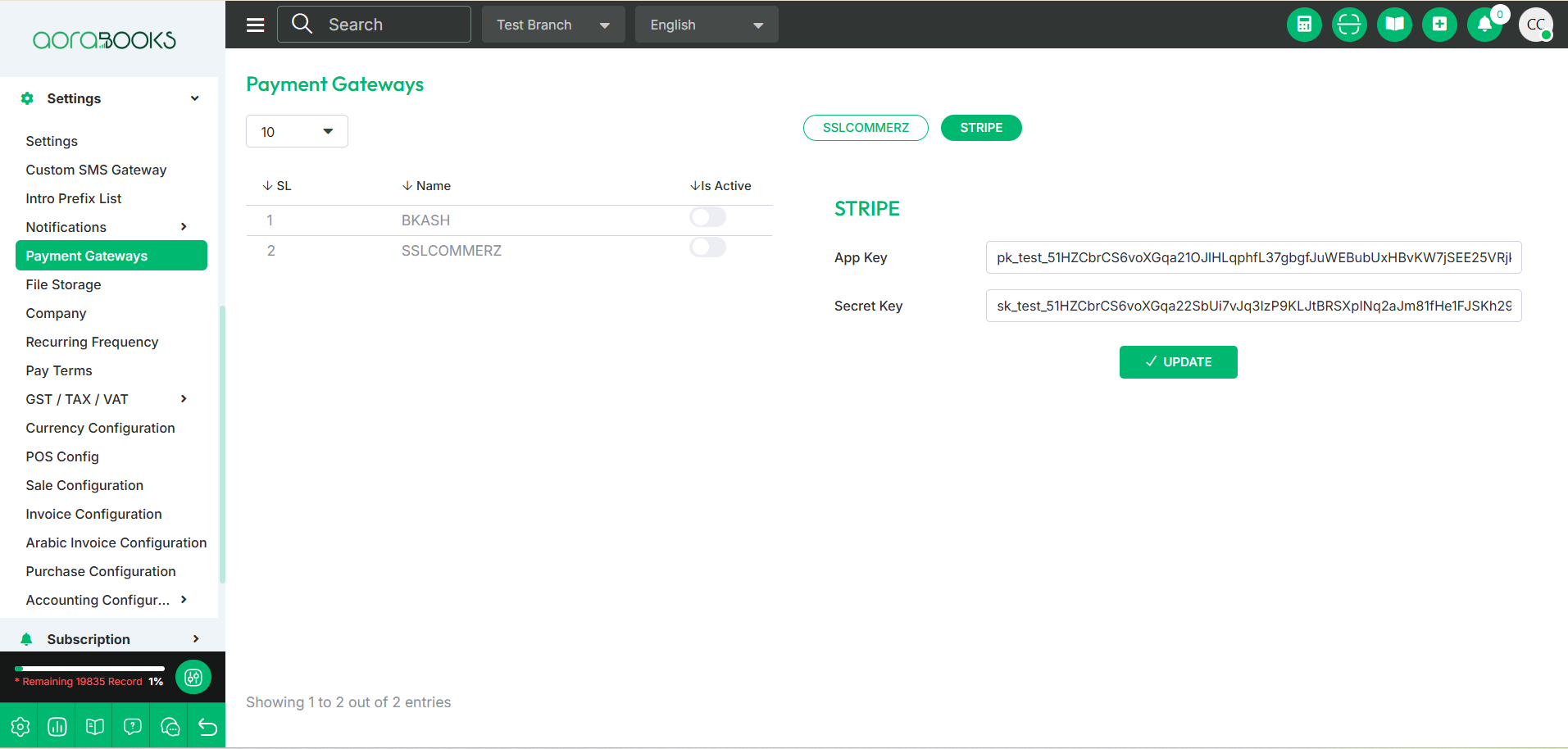The width and height of the screenshot is (1568, 749).
Task: Sort table by Is Active column
Action: pyautogui.click(x=720, y=186)
